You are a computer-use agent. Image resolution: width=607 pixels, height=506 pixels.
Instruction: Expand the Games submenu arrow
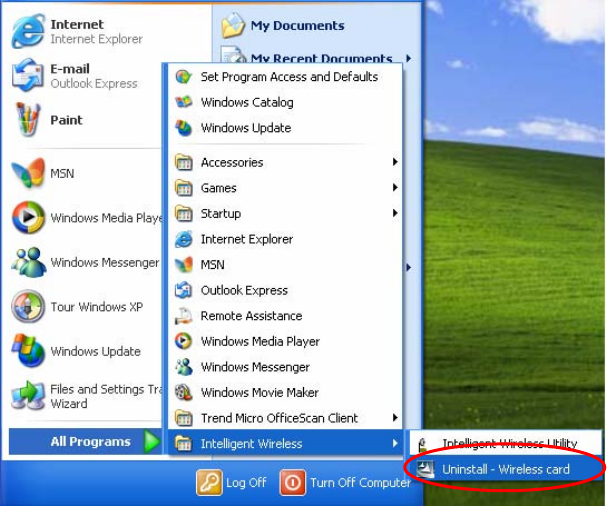pyautogui.click(x=395, y=187)
